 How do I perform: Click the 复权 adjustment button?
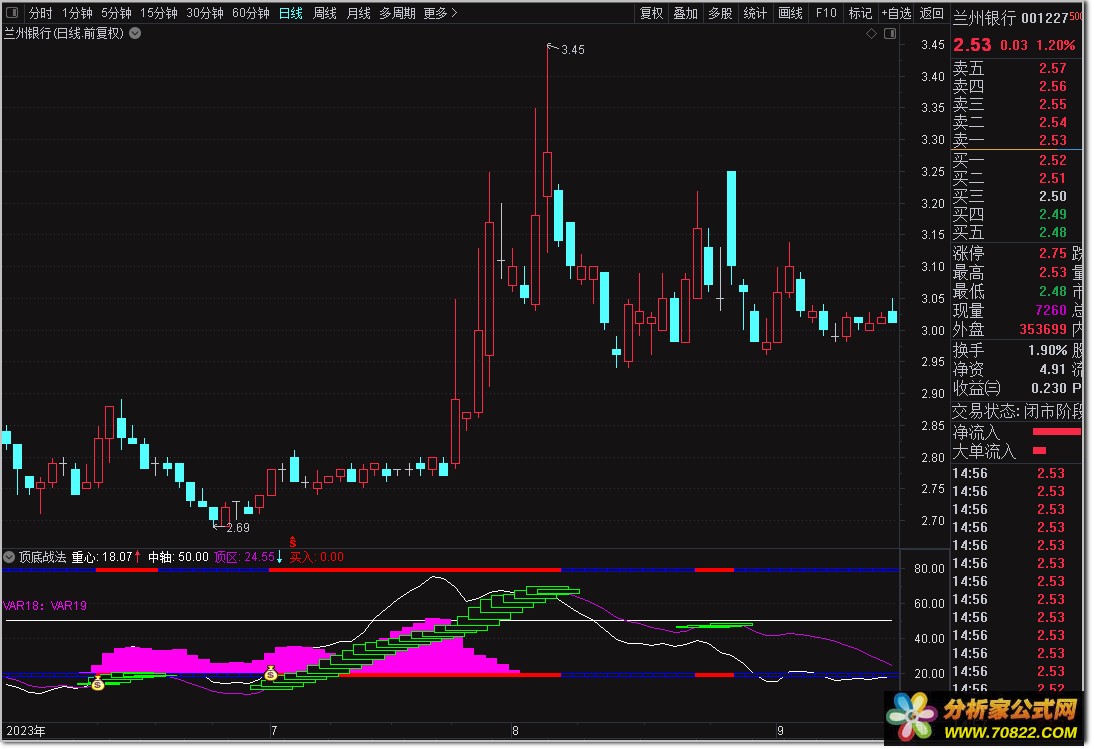tap(651, 13)
